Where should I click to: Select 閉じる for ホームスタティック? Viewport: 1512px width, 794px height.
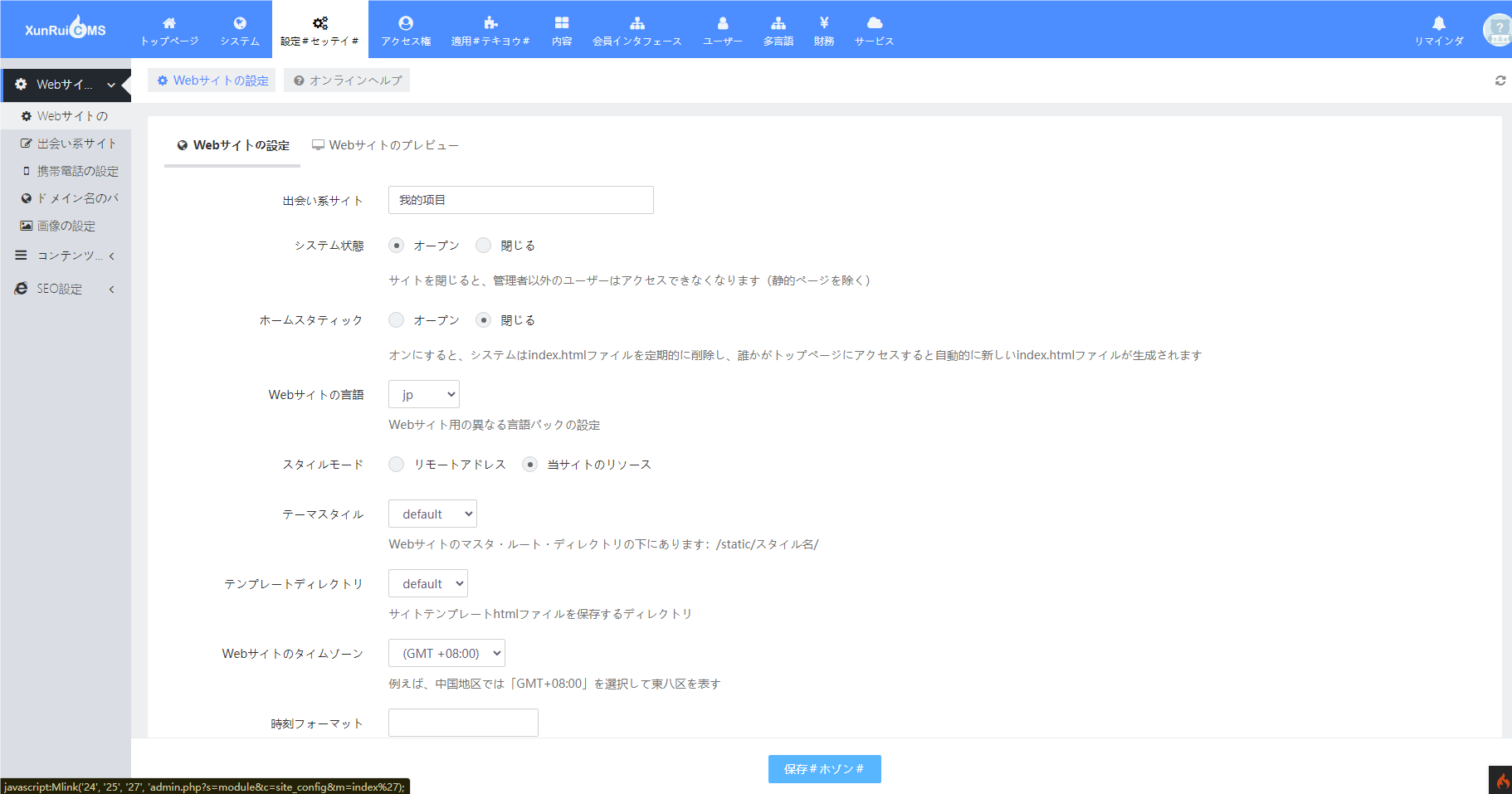point(484,320)
